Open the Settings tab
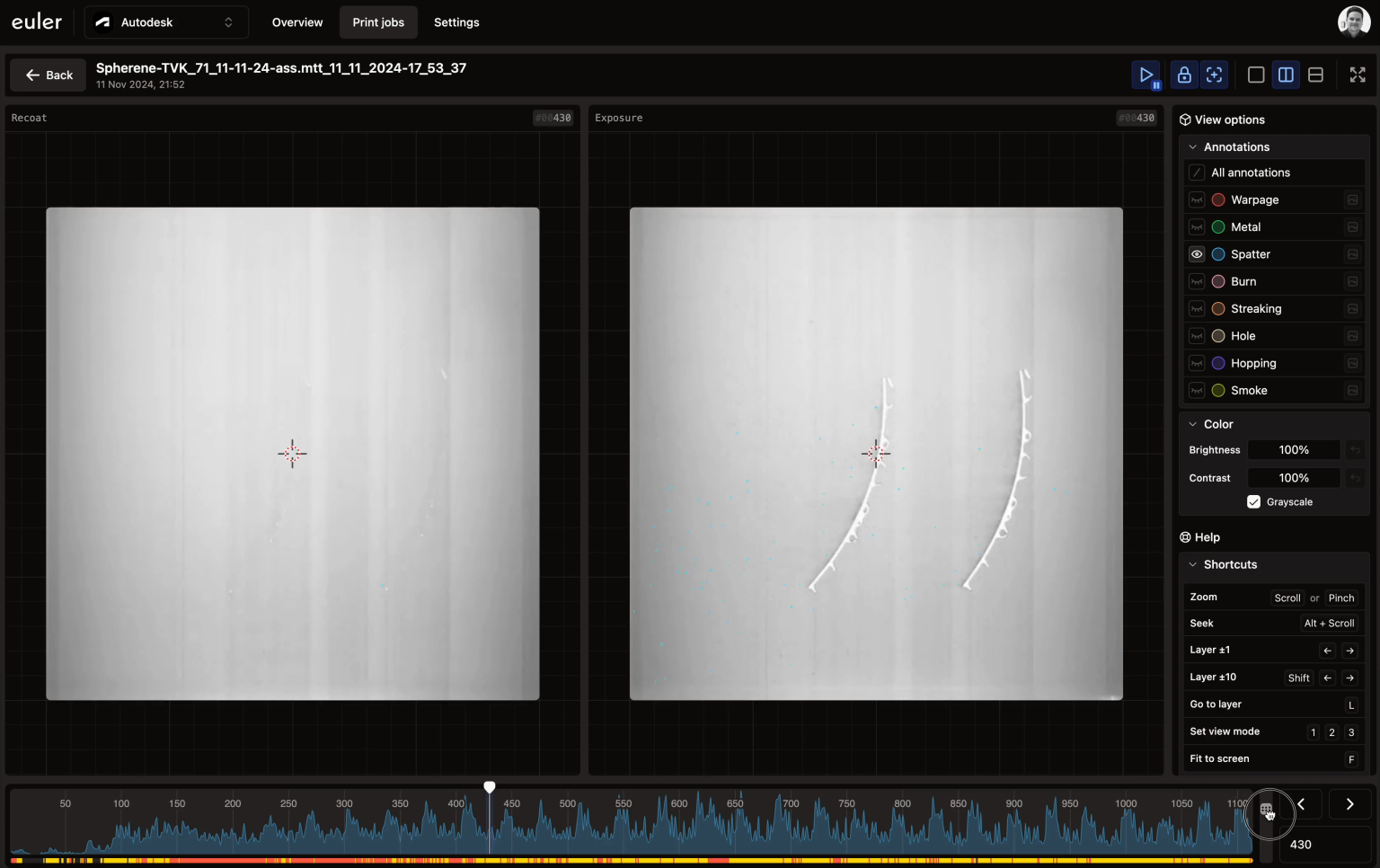Image resolution: width=1380 pixels, height=868 pixels. tap(456, 22)
